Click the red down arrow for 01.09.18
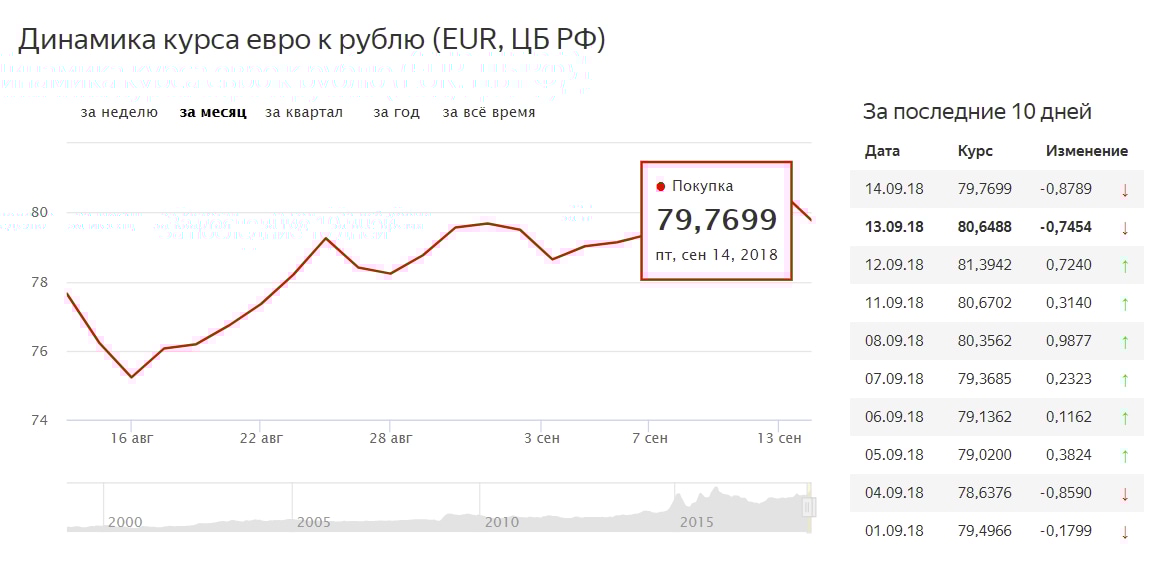 [x=1124, y=531]
